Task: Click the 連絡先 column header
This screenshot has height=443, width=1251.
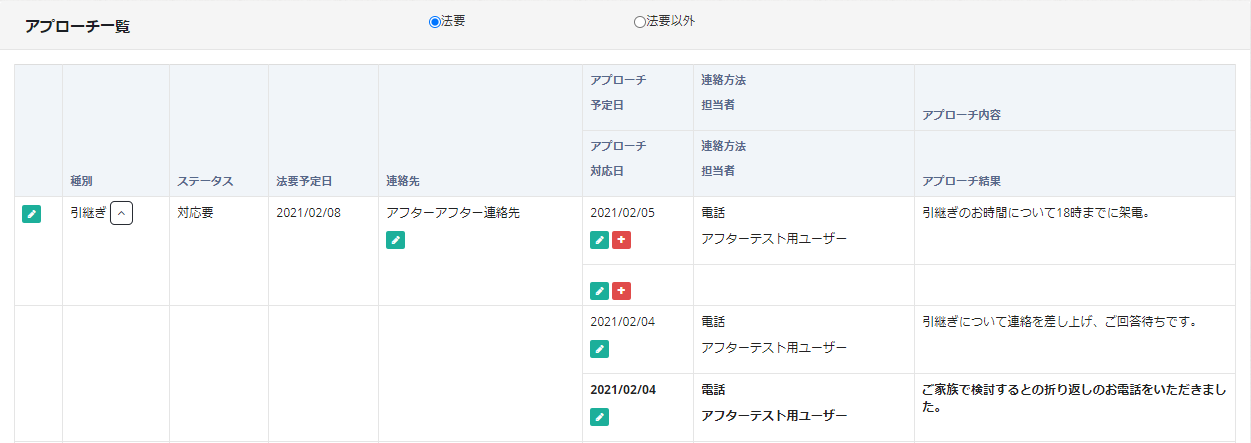Action: [x=402, y=181]
